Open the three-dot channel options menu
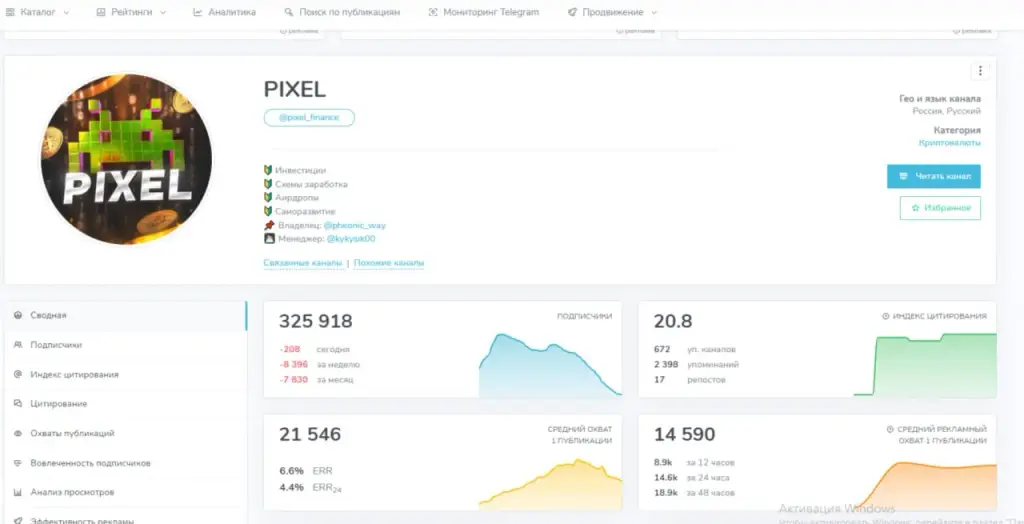This screenshot has width=1024, height=524. [980, 71]
